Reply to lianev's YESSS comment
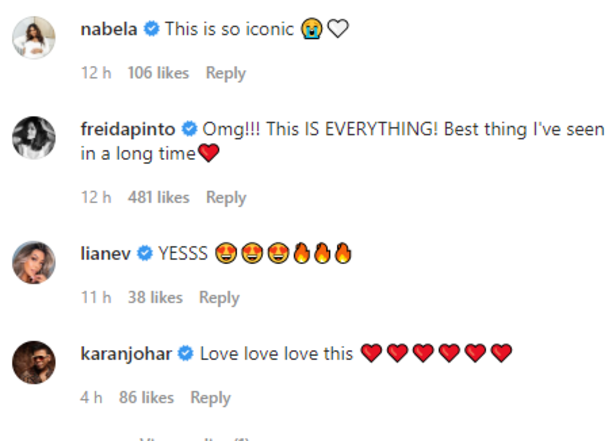The height and width of the screenshot is (441, 616). click(x=219, y=297)
